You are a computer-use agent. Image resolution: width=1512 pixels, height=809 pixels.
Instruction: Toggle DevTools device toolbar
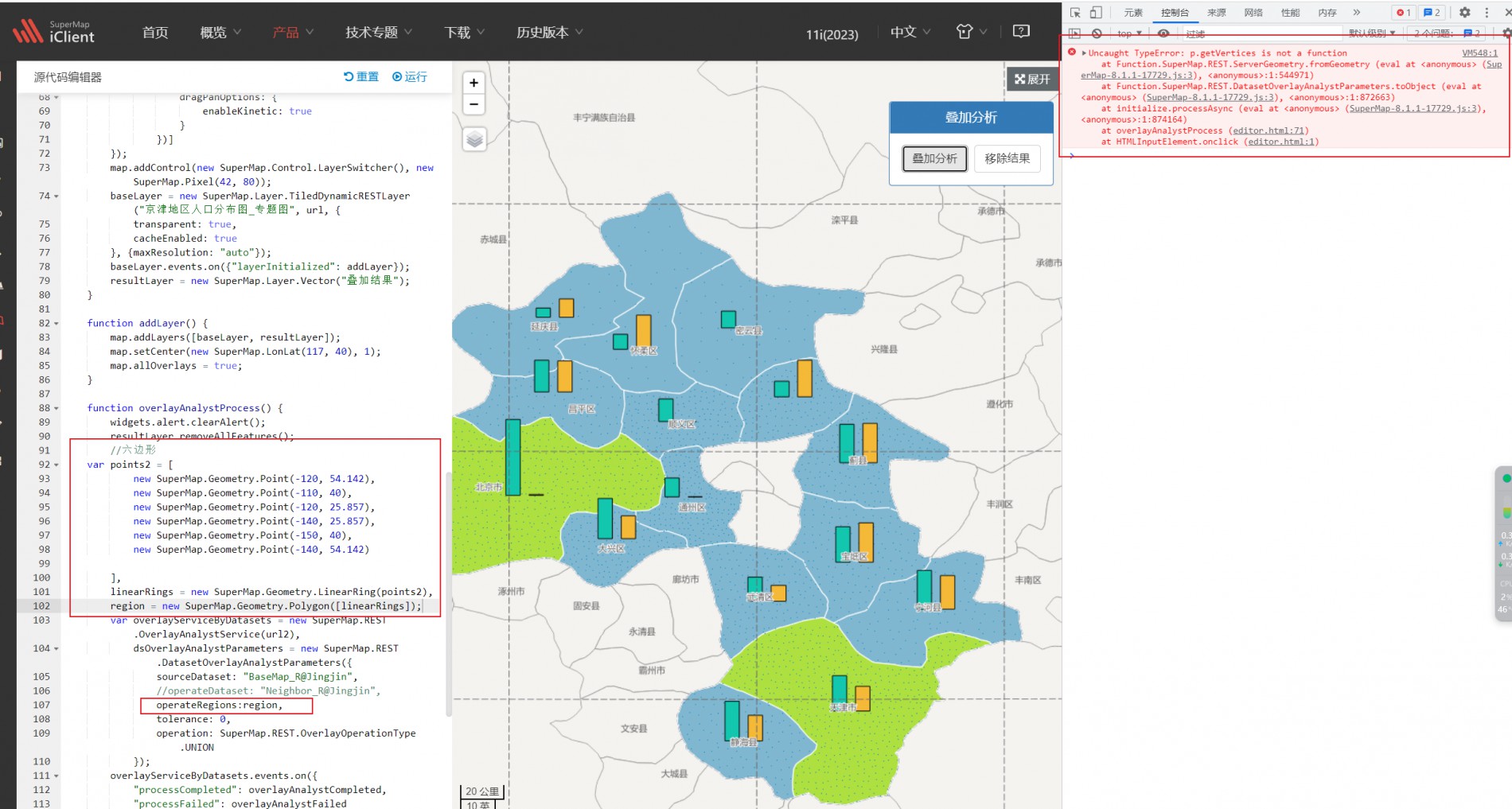[1096, 12]
